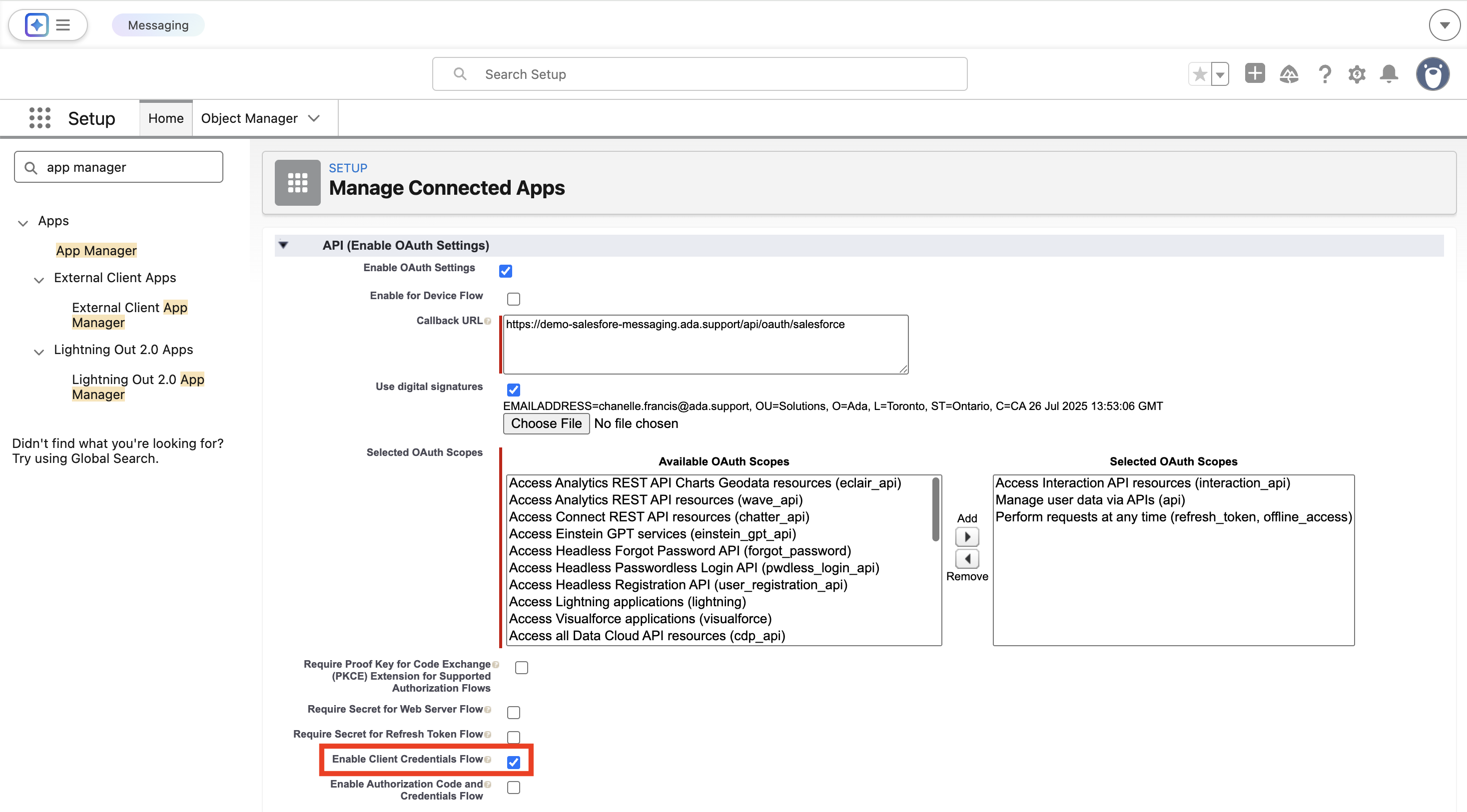Click the Choose File button

546,423
